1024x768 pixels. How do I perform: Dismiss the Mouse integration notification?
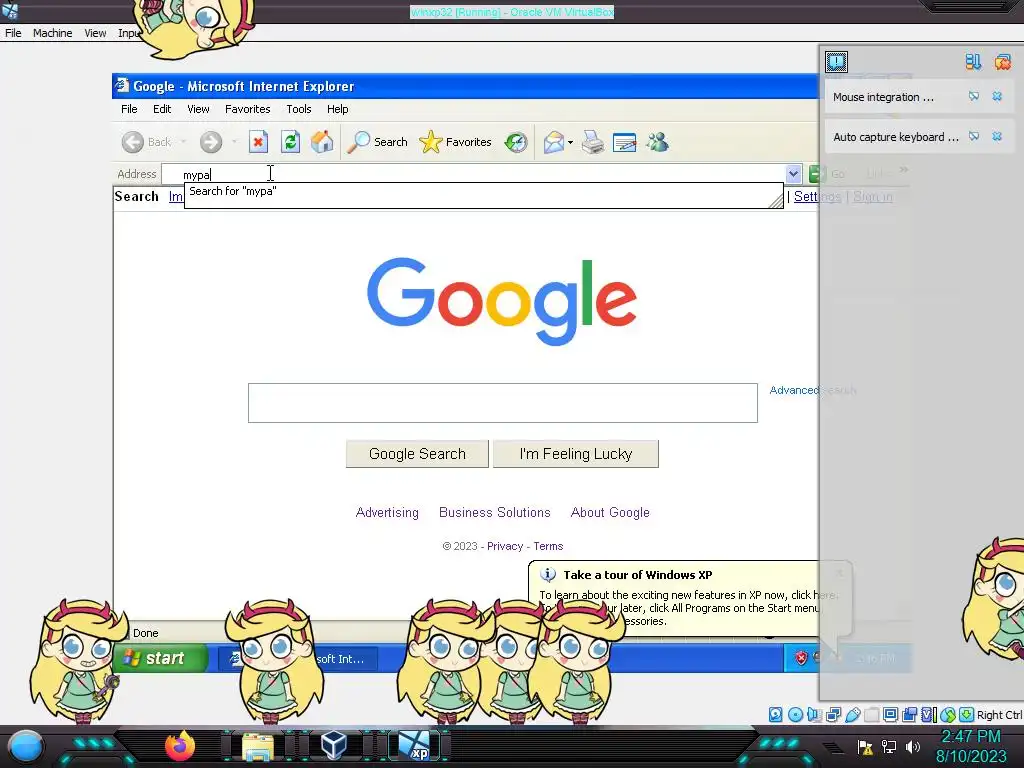tap(997, 97)
